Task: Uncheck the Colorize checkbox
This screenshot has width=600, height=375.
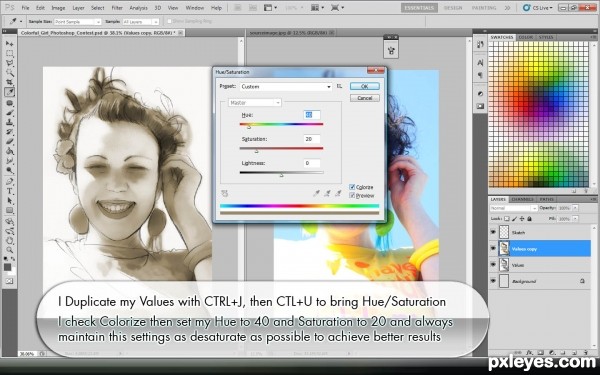Action: point(352,187)
